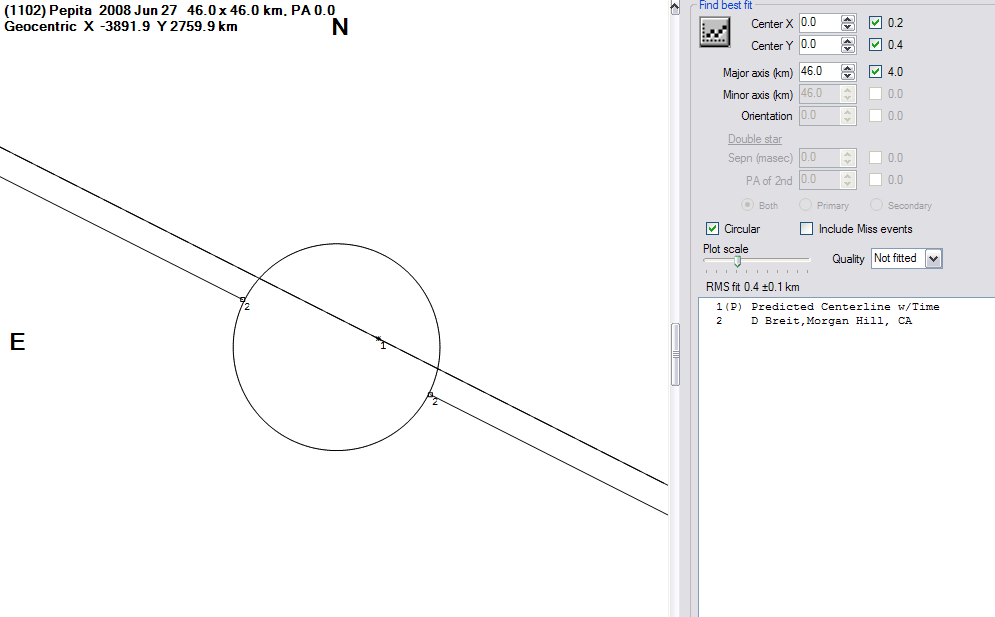This screenshot has width=995, height=617.
Task: Click the Major axis (km) value field
Action: tap(818, 72)
